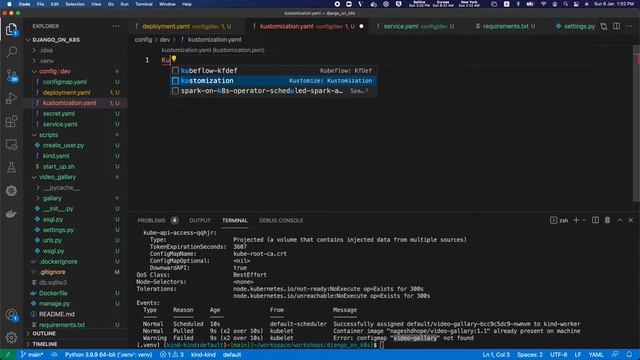Open the Extensions view
Image resolution: width=640 pixels, height=360 pixels.
(x=11, y=121)
